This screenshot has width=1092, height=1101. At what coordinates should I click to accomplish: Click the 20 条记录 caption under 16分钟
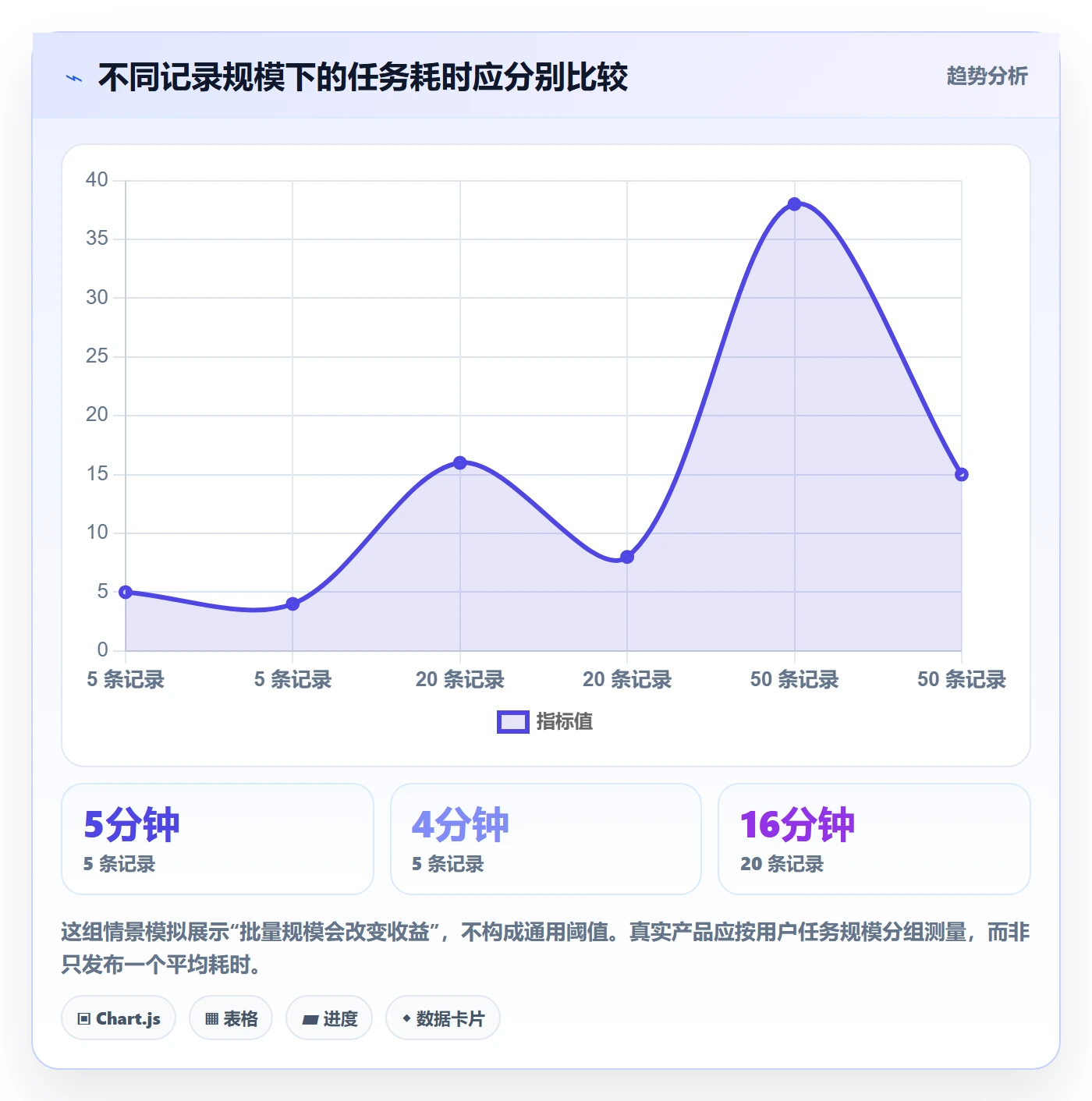click(782, 864)
